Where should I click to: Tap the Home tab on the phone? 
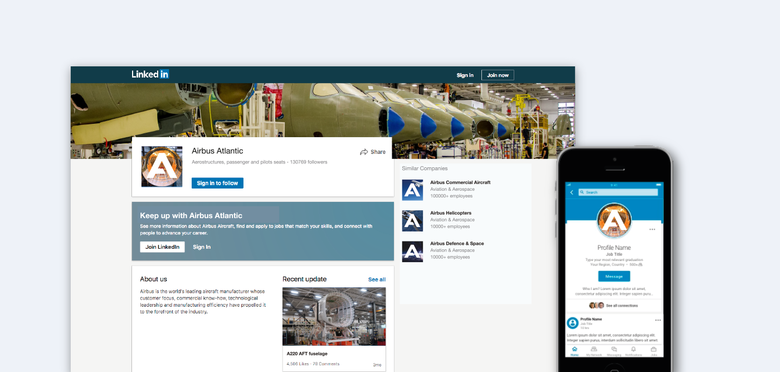click(575, 351)
